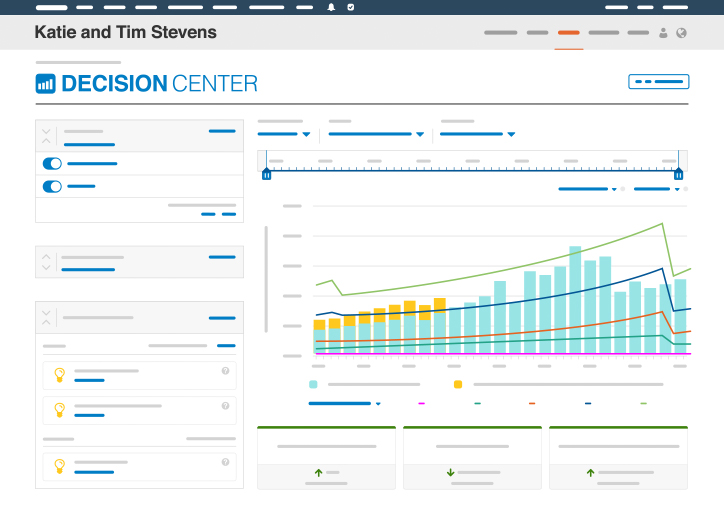Viewport: 724px width, 513px height.
Task: Click the globe icon in the header
Action: pyautogui.click(x=682, y=33)
